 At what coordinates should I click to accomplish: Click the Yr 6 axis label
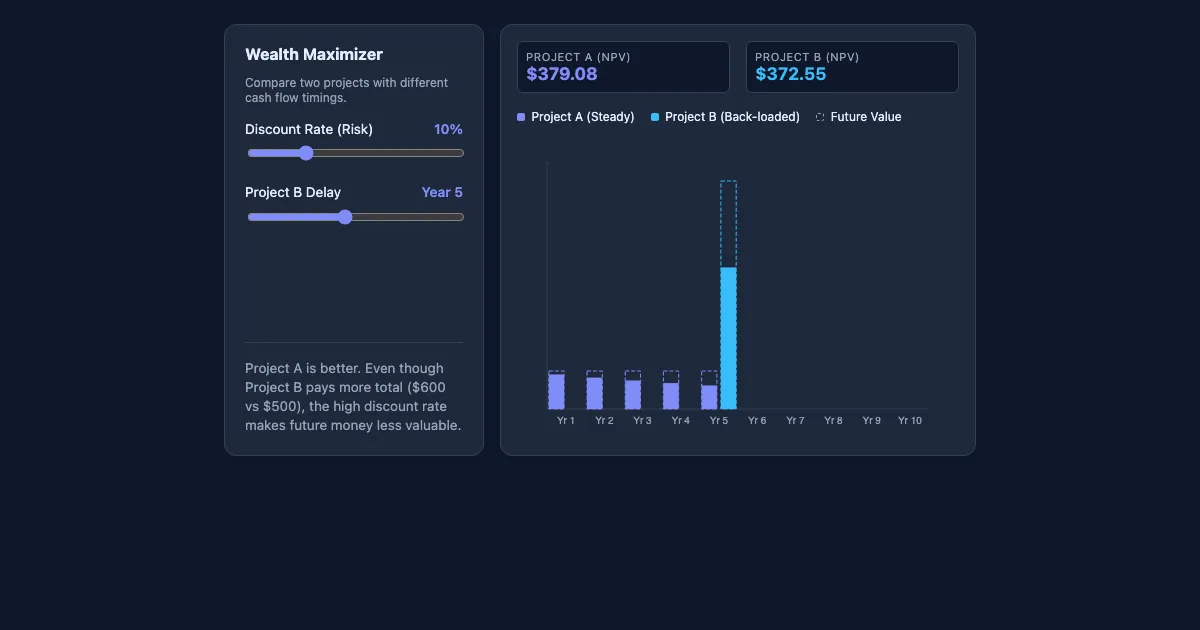[757, 421]
